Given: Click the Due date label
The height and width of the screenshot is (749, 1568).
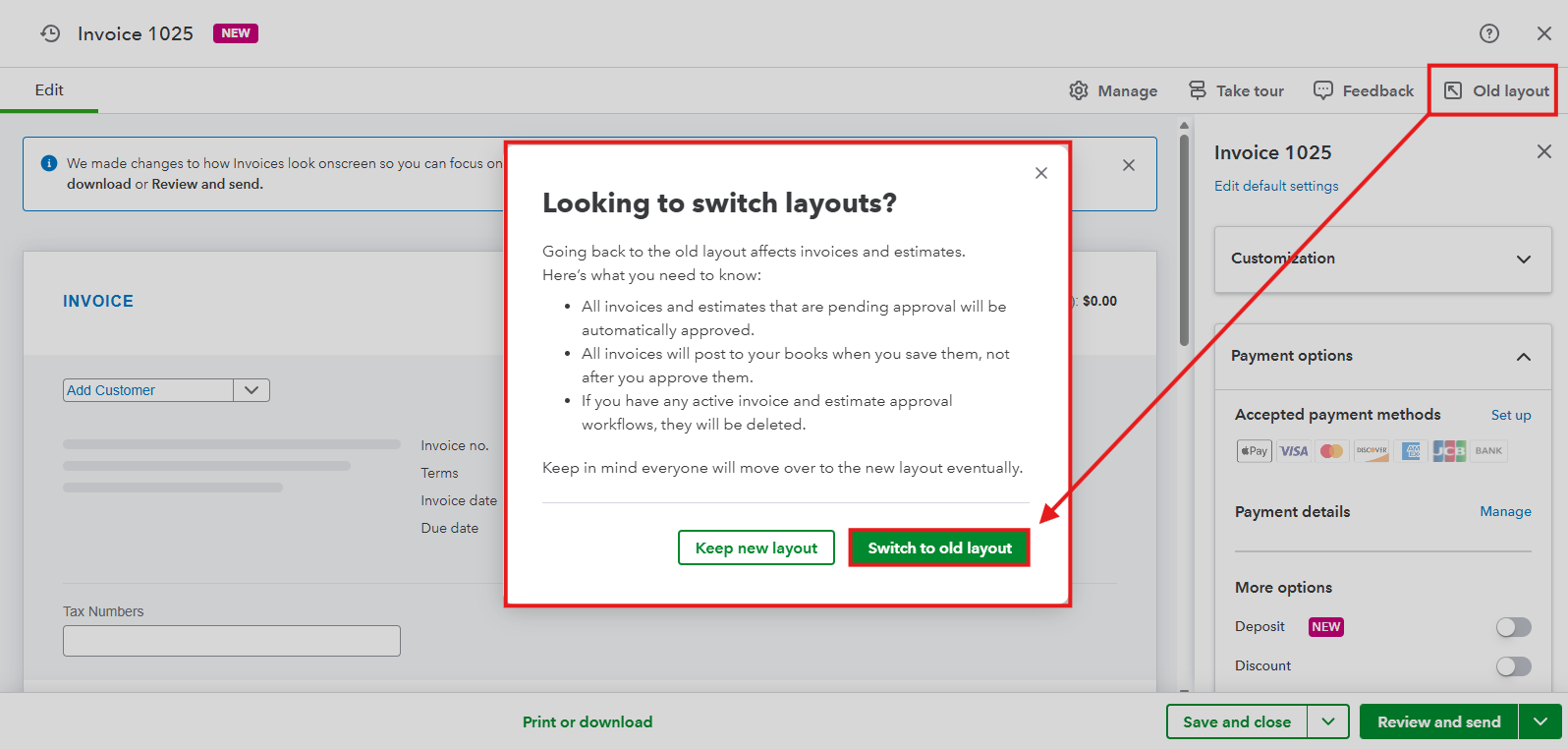Looking at the screenshot, I should coord(450,528).
